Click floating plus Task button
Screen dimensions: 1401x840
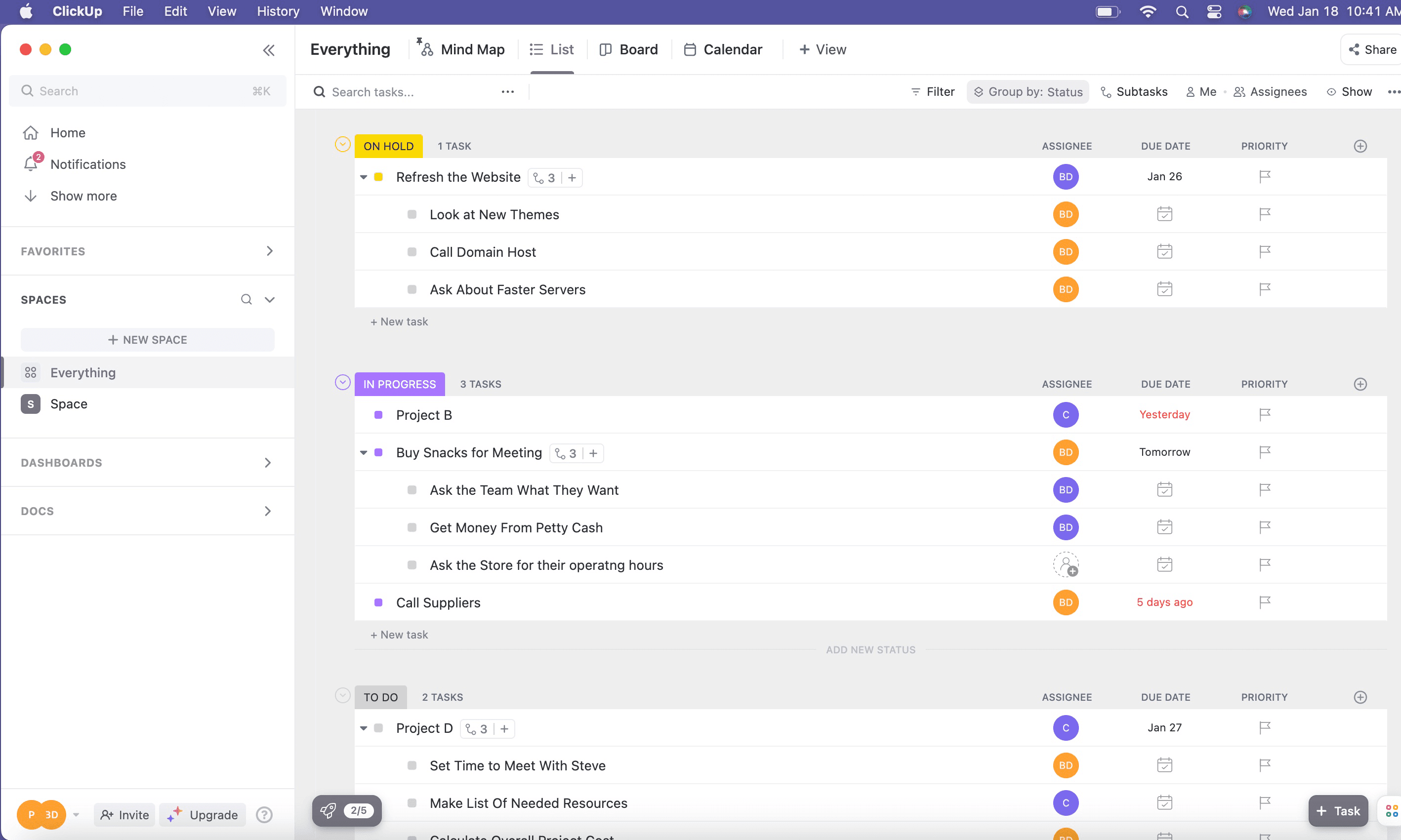coord(1338,810)
